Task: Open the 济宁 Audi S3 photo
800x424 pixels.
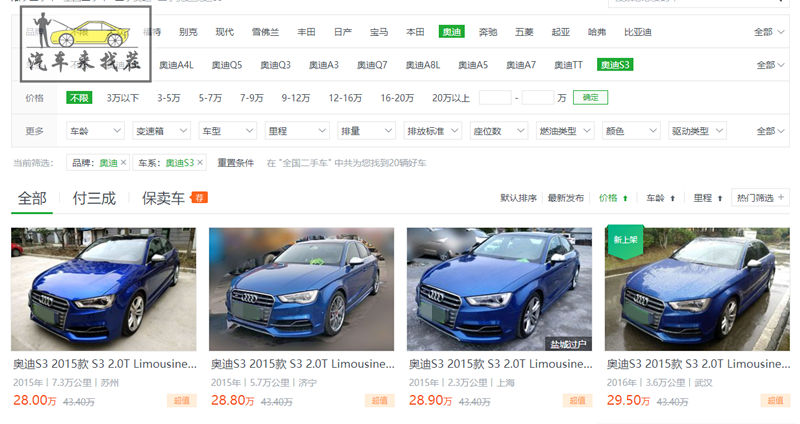Action: [x=302, y=289]
